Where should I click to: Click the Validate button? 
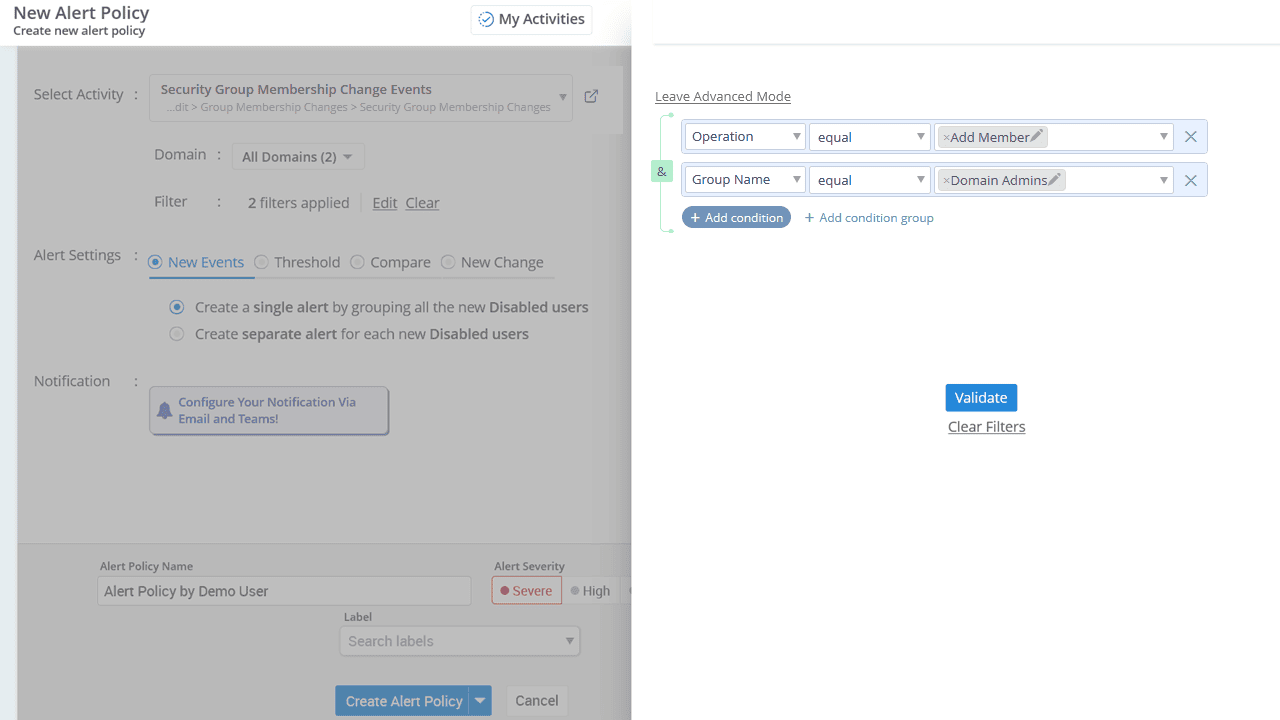tap(981, 397)
